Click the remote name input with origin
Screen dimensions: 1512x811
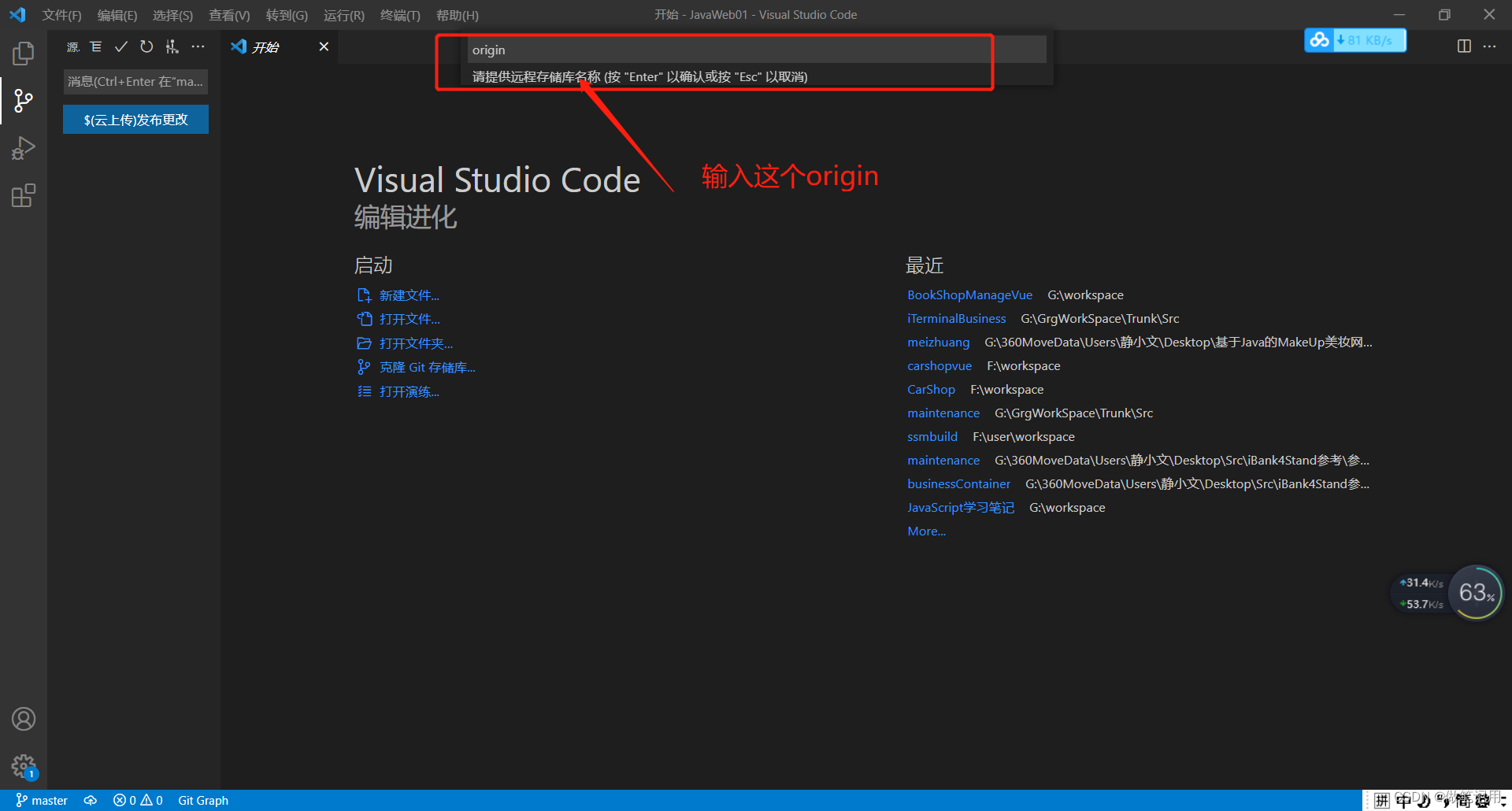coord(756,50)
